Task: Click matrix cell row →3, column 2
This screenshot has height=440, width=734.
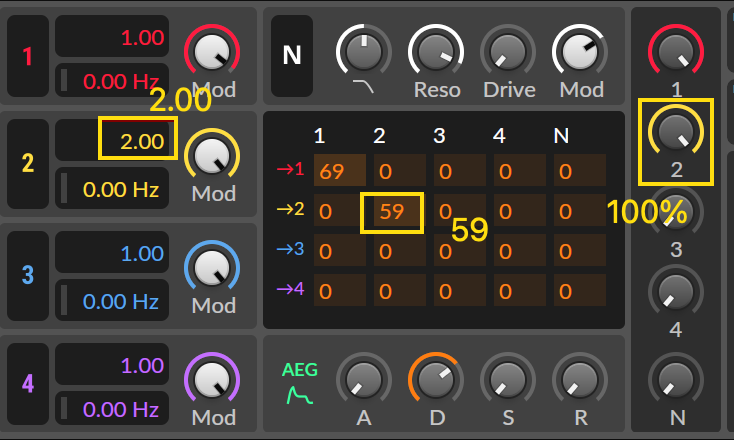Action: click(400, 250)
